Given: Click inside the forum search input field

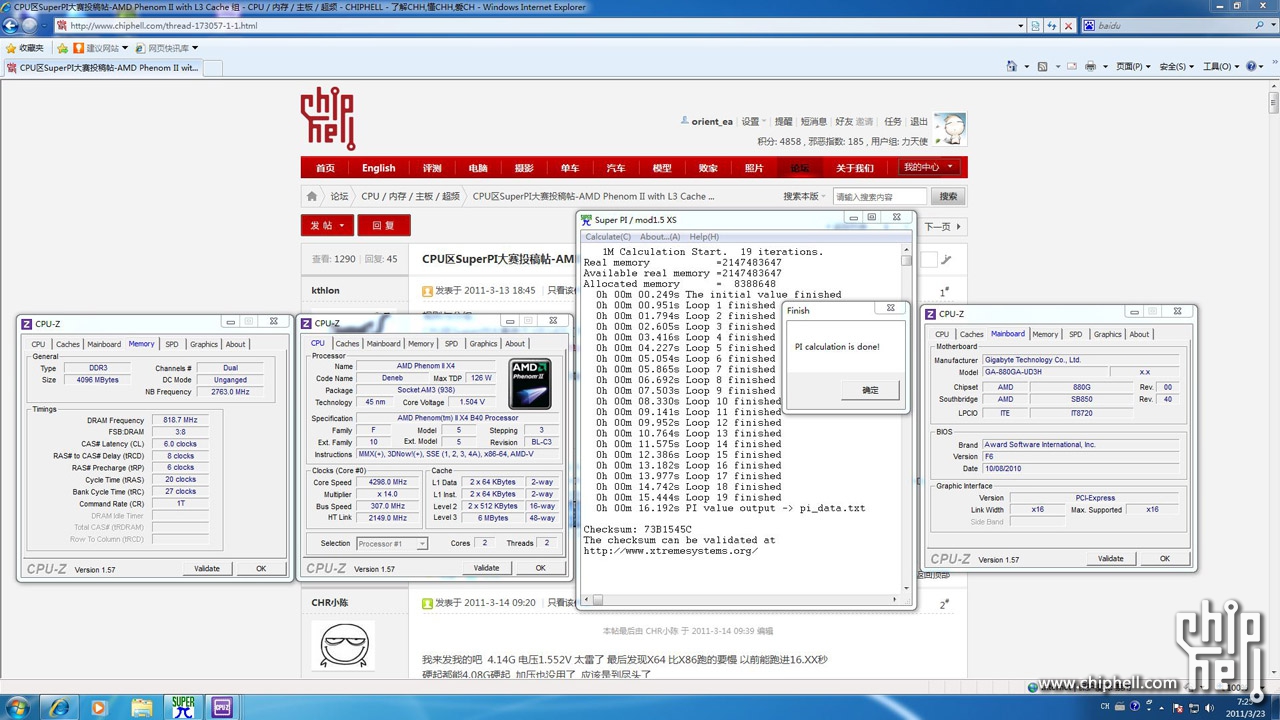Looking at the screenshot, I should pyautogui.click(x=879, y=196).
